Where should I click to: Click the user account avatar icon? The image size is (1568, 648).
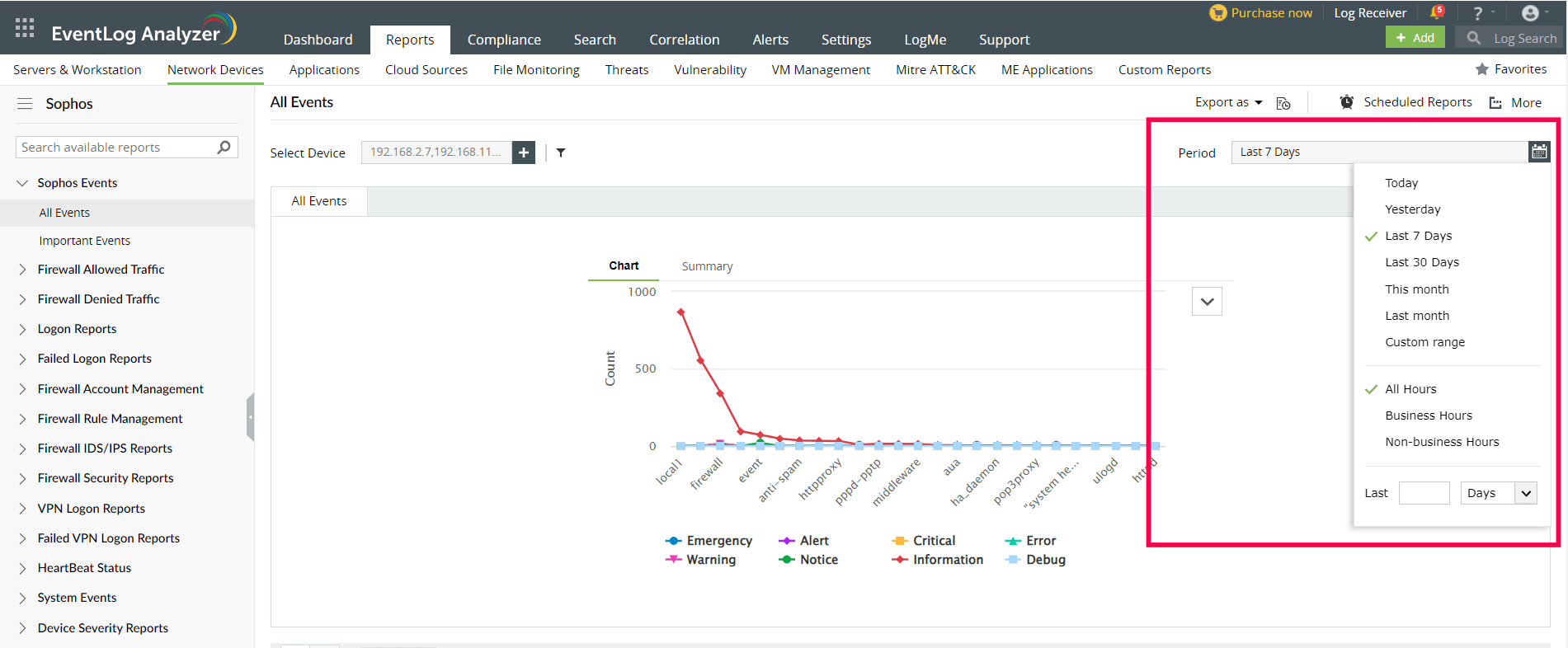coord(1530,13)
